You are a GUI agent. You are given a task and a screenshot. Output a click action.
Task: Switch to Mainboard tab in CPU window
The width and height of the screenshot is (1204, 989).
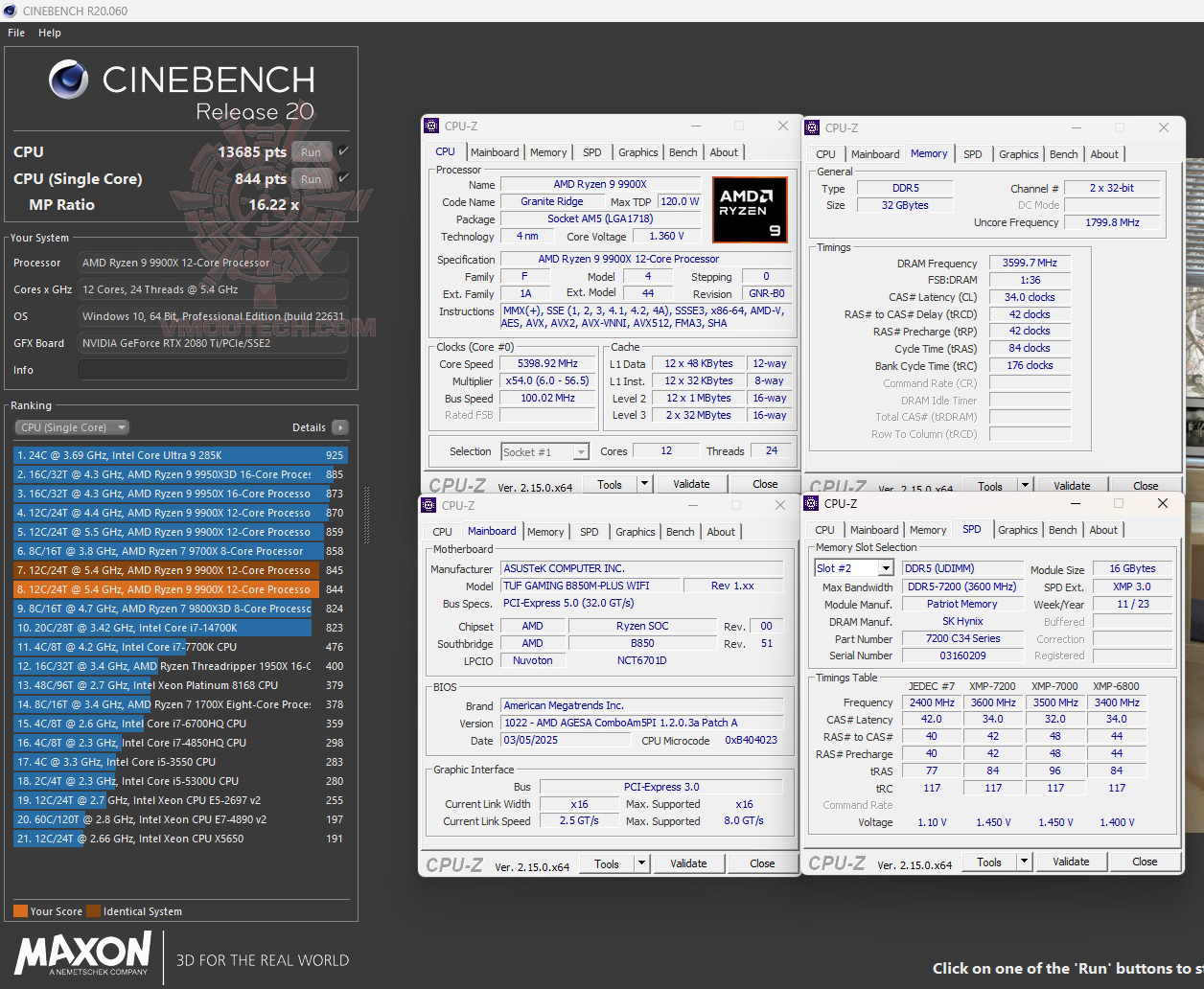[x=494, y=152]
